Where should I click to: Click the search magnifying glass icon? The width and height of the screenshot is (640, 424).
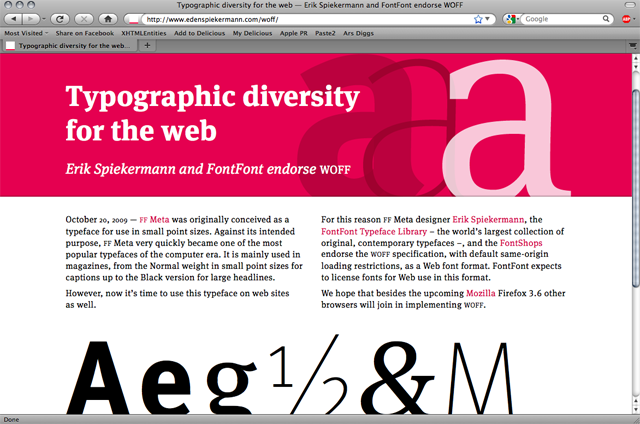tap(606, 19)
